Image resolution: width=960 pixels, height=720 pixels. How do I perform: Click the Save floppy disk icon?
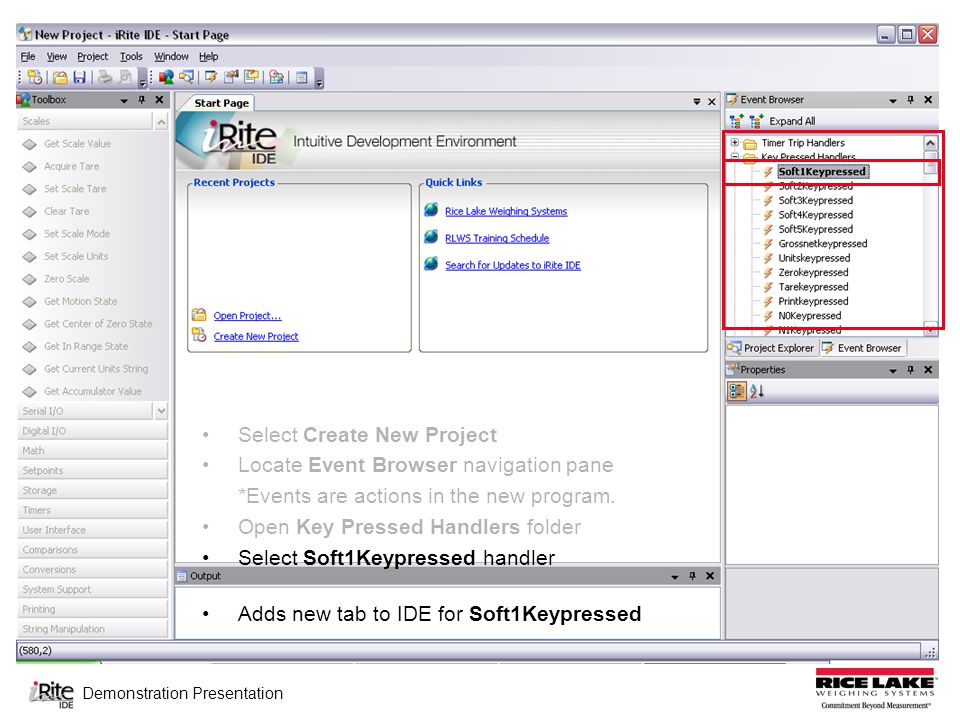(x=80, y=77)
